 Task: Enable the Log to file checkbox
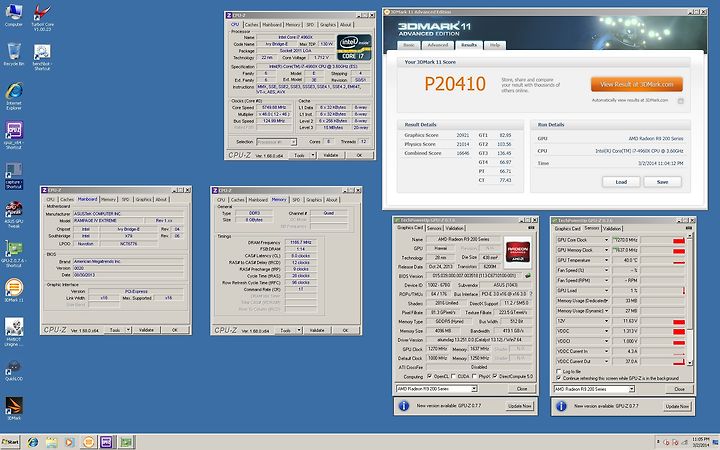coord(559,371)
